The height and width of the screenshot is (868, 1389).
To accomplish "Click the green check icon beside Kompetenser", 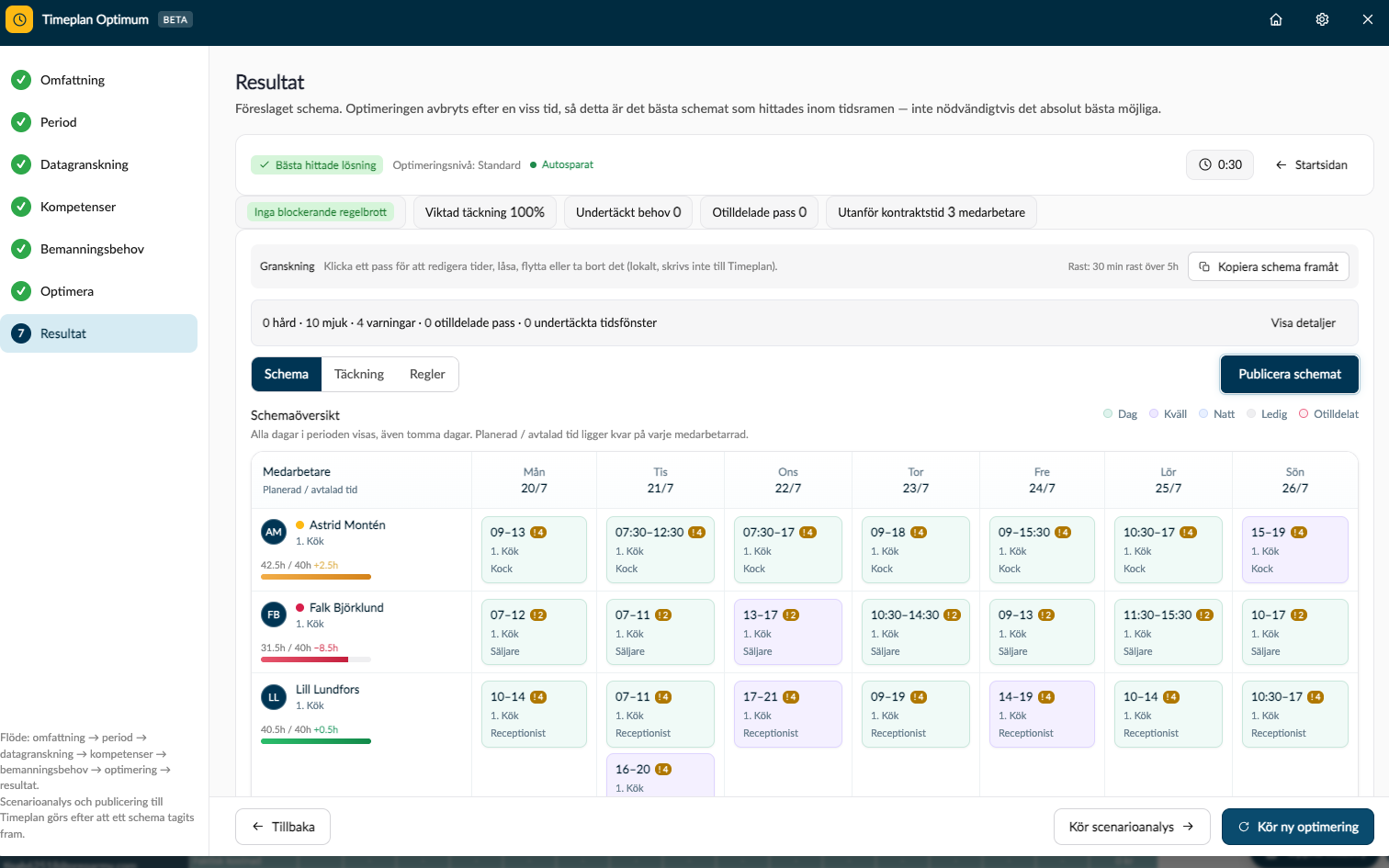I will click(x=21, y=207).
